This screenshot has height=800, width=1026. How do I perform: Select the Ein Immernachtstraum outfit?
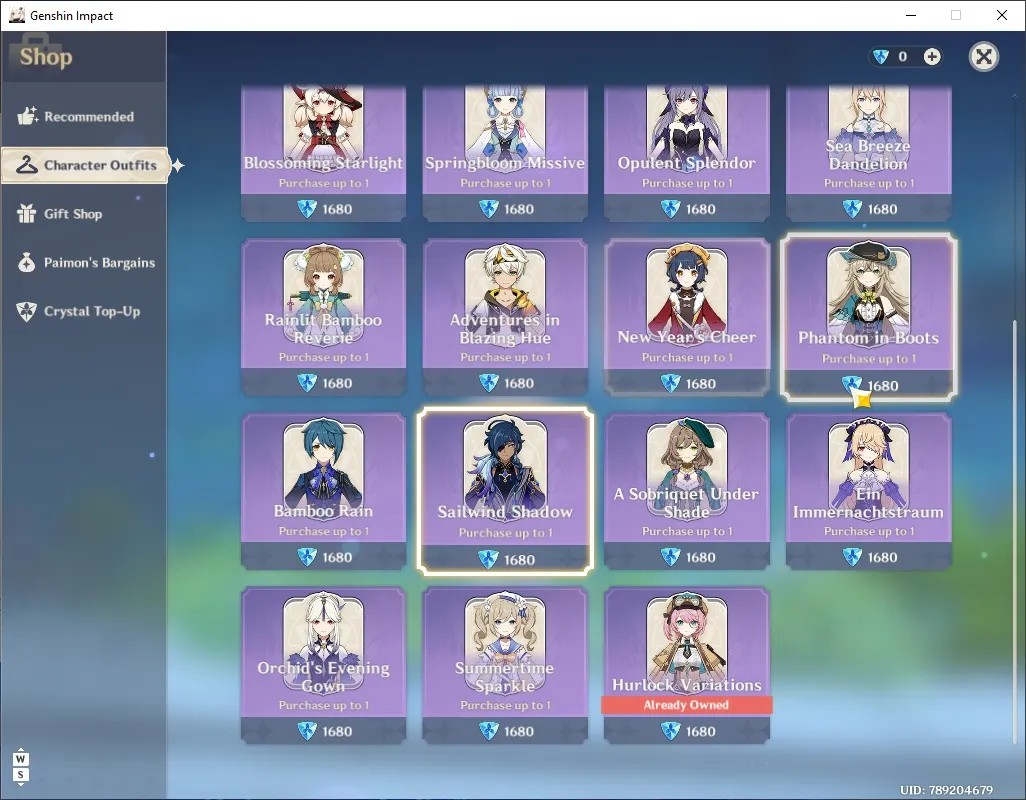click(x=868, y=491)
